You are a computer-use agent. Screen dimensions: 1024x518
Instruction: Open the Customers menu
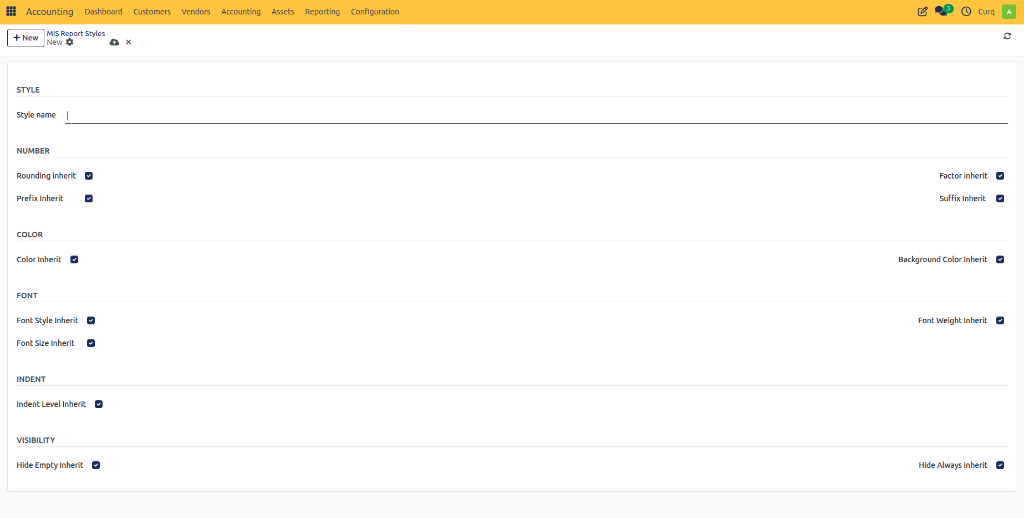click(x=152, y=12)
